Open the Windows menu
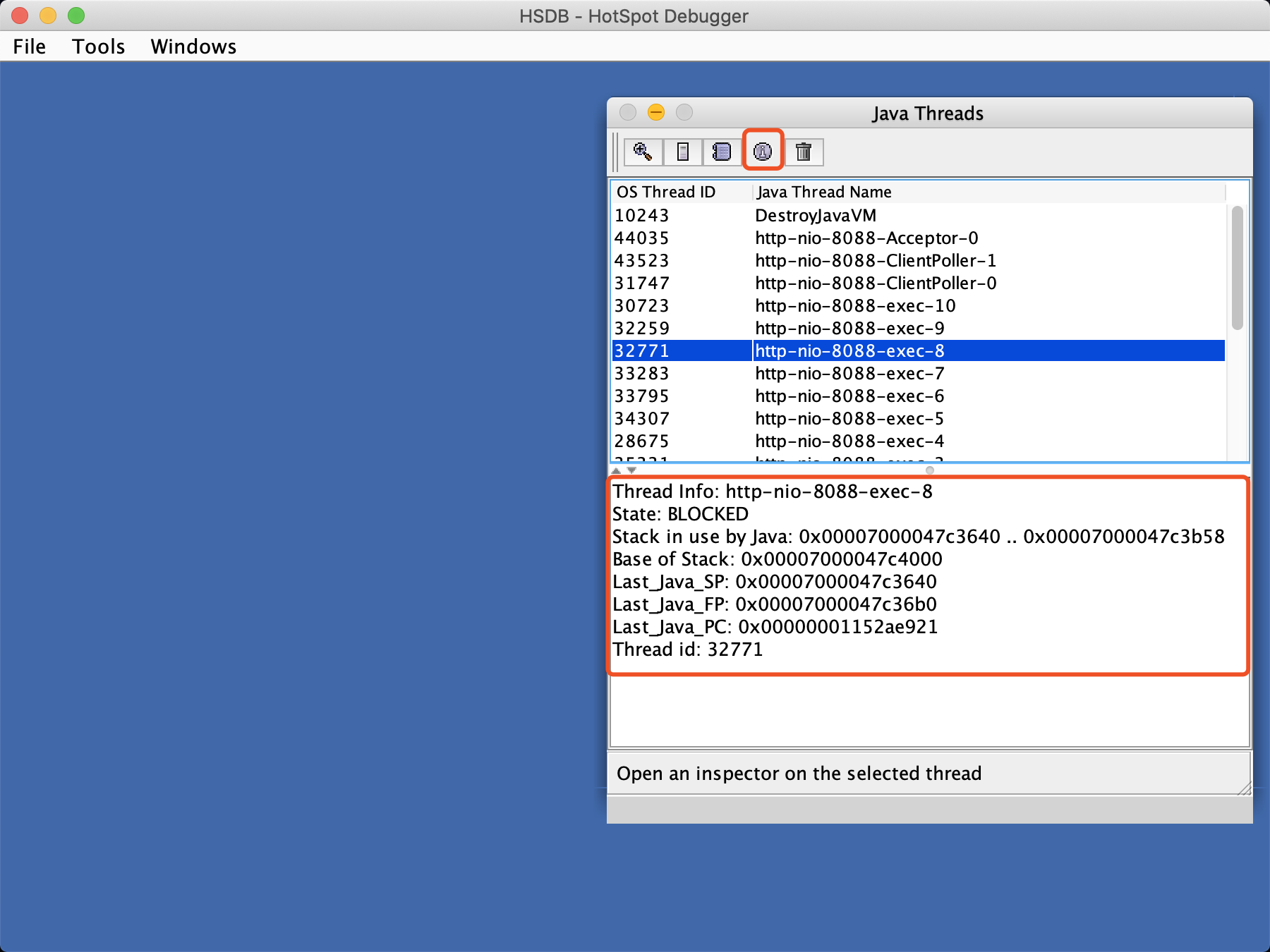 point(193,47)
